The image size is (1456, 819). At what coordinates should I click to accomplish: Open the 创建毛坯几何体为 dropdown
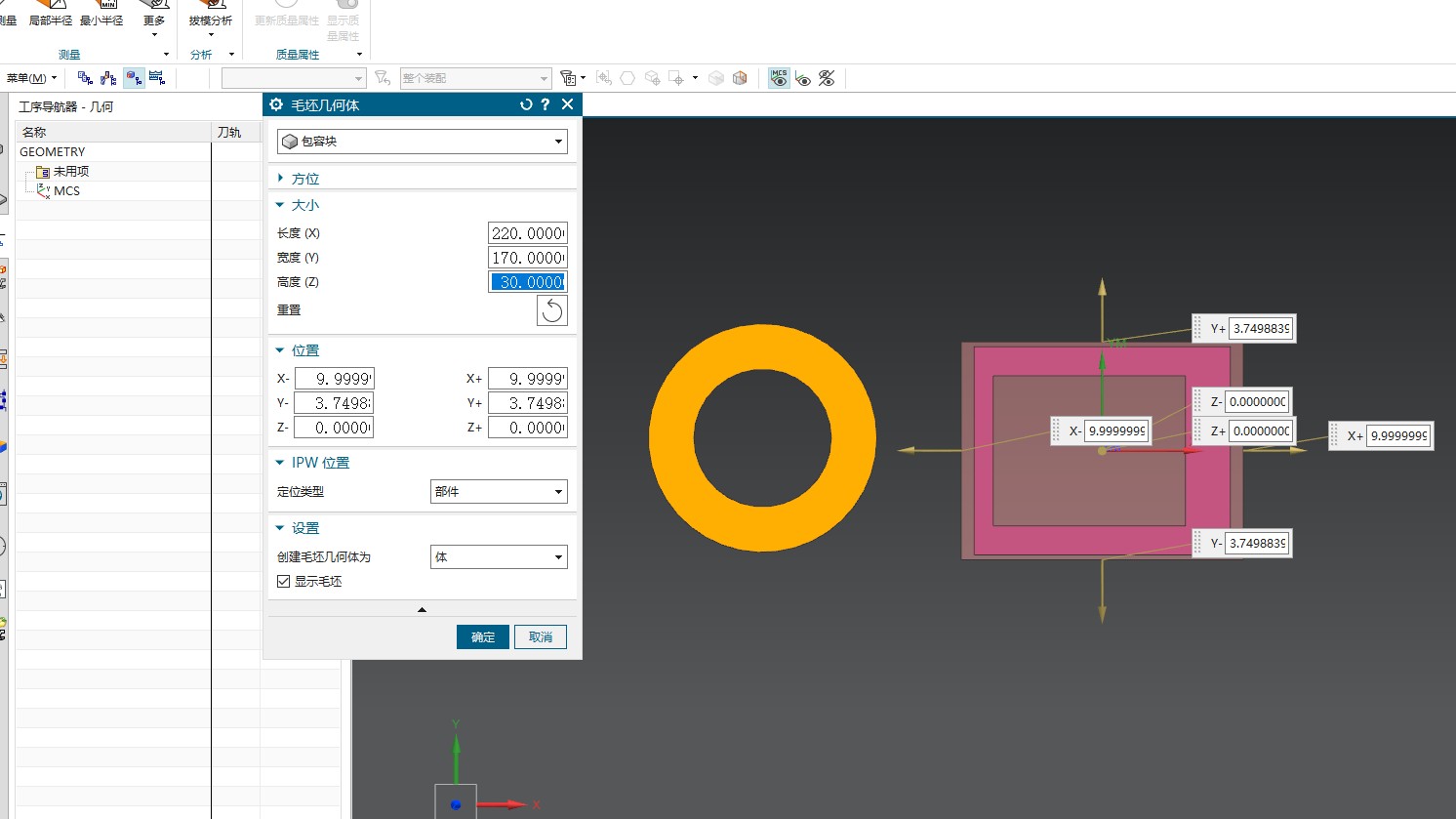coord(499,557)
